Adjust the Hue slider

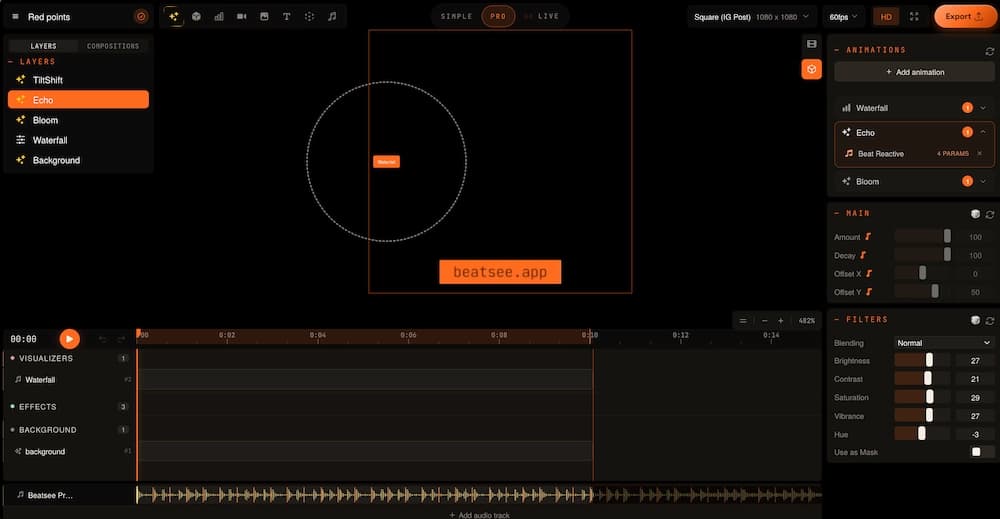[x=922, y=434]
